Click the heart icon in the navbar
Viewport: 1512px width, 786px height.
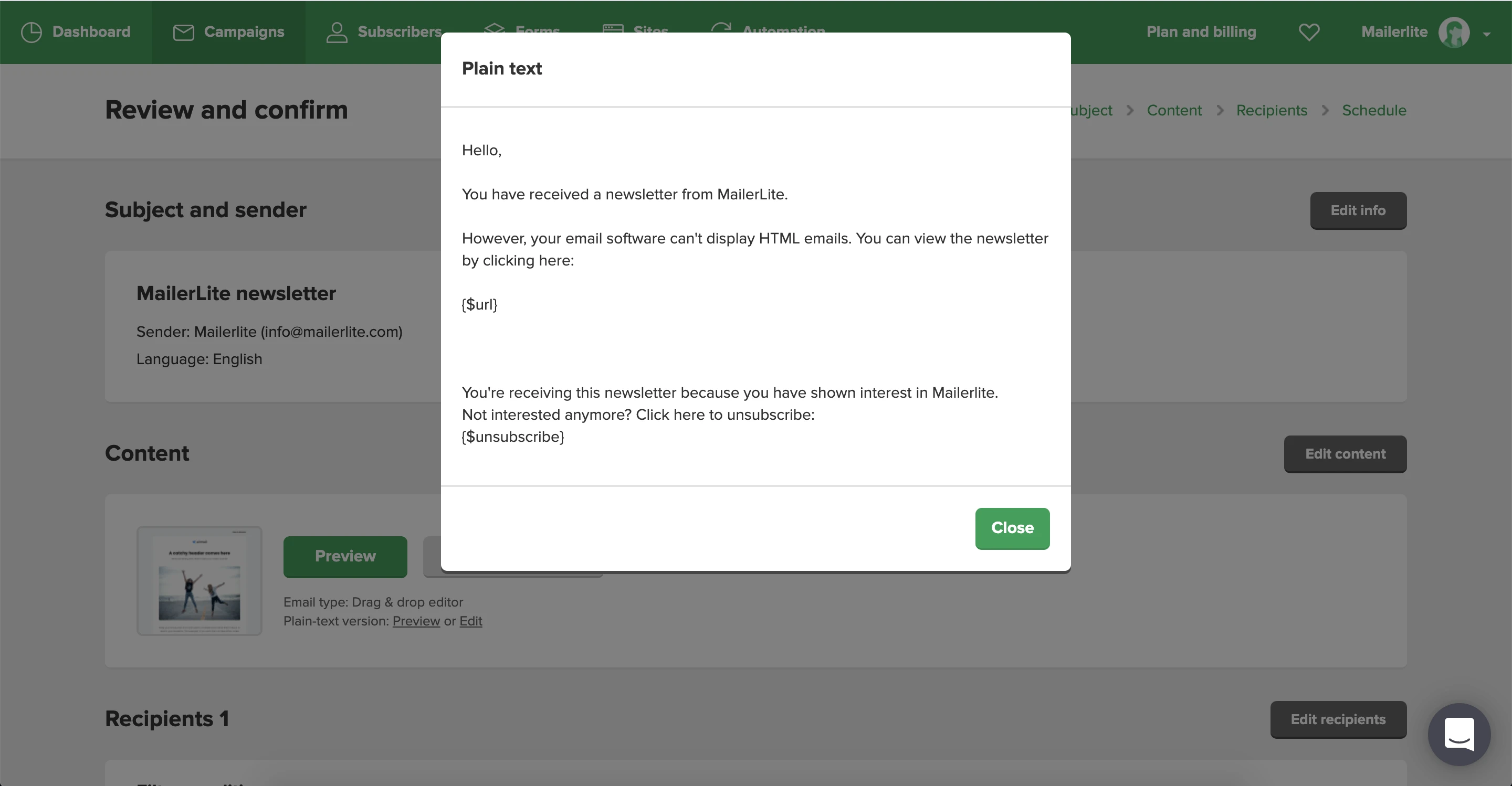click(x=1308, y=31)
